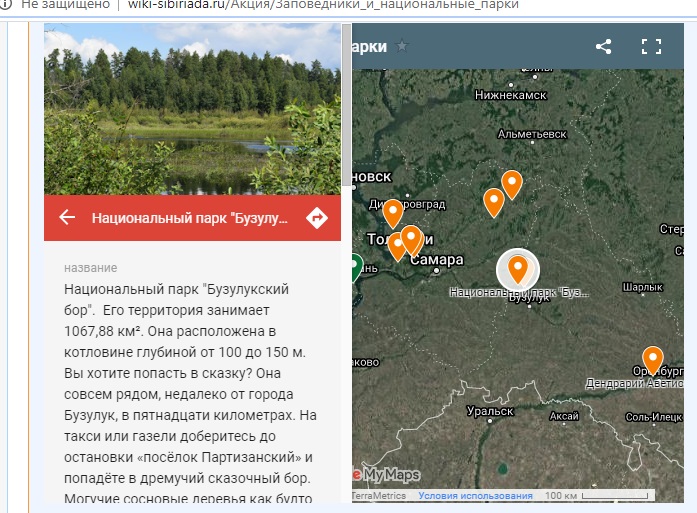This screenshot has height=513, width=697.
Task: Click the back arrow in red header
Action: click(67, 217)
